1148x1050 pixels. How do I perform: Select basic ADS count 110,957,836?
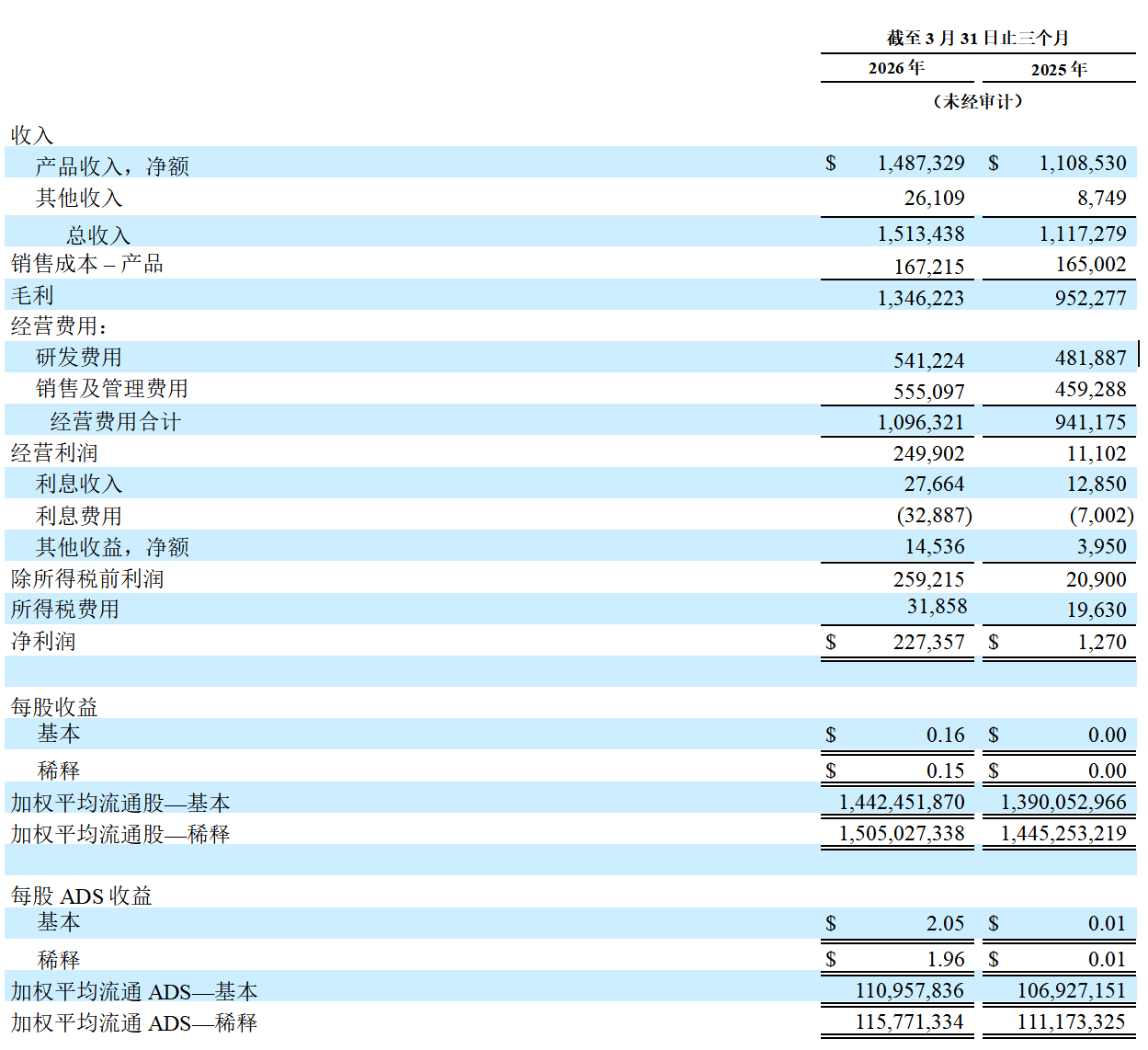pos(910,991)
